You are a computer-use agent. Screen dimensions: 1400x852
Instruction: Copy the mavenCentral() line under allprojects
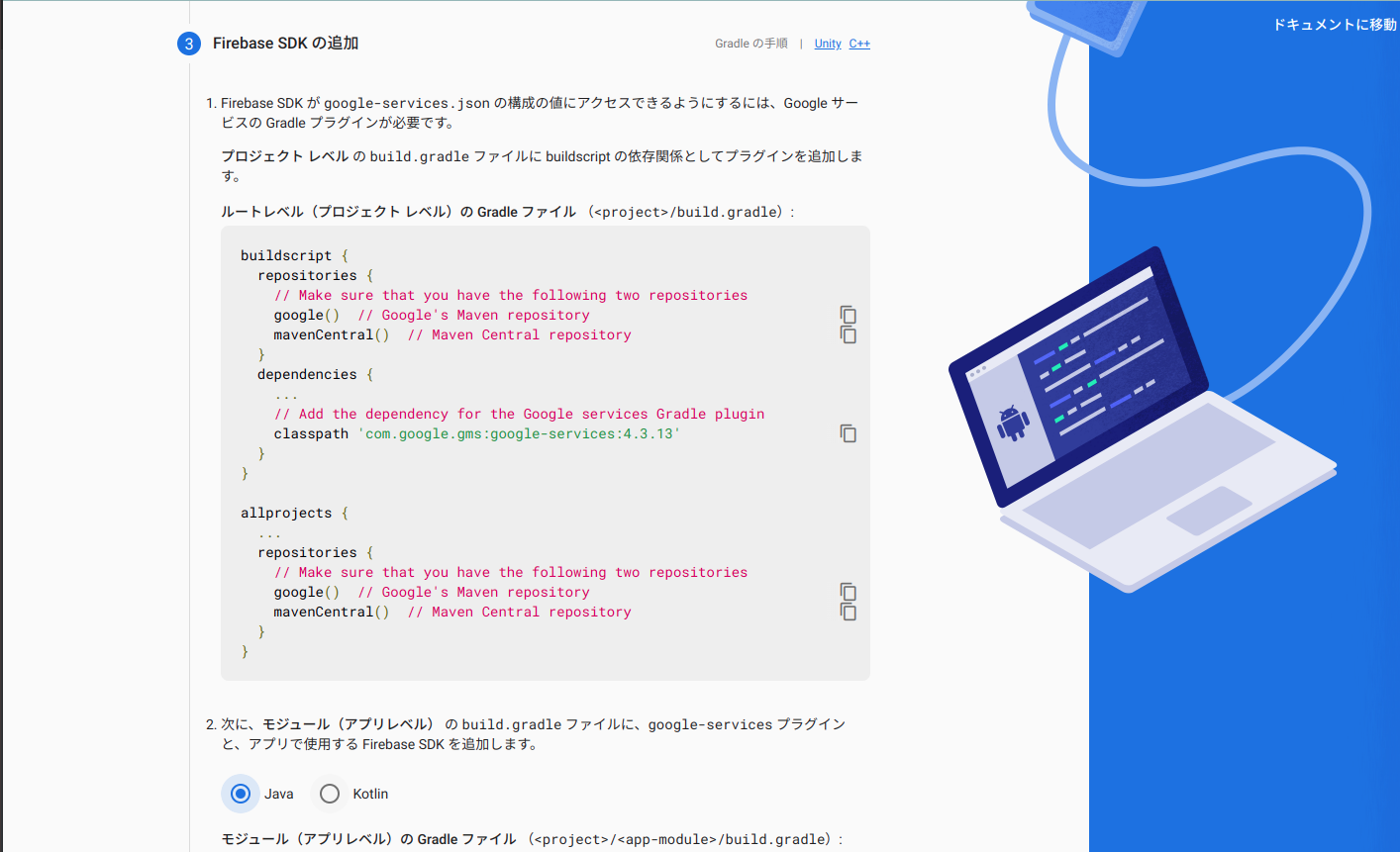[x=848, y=612]
